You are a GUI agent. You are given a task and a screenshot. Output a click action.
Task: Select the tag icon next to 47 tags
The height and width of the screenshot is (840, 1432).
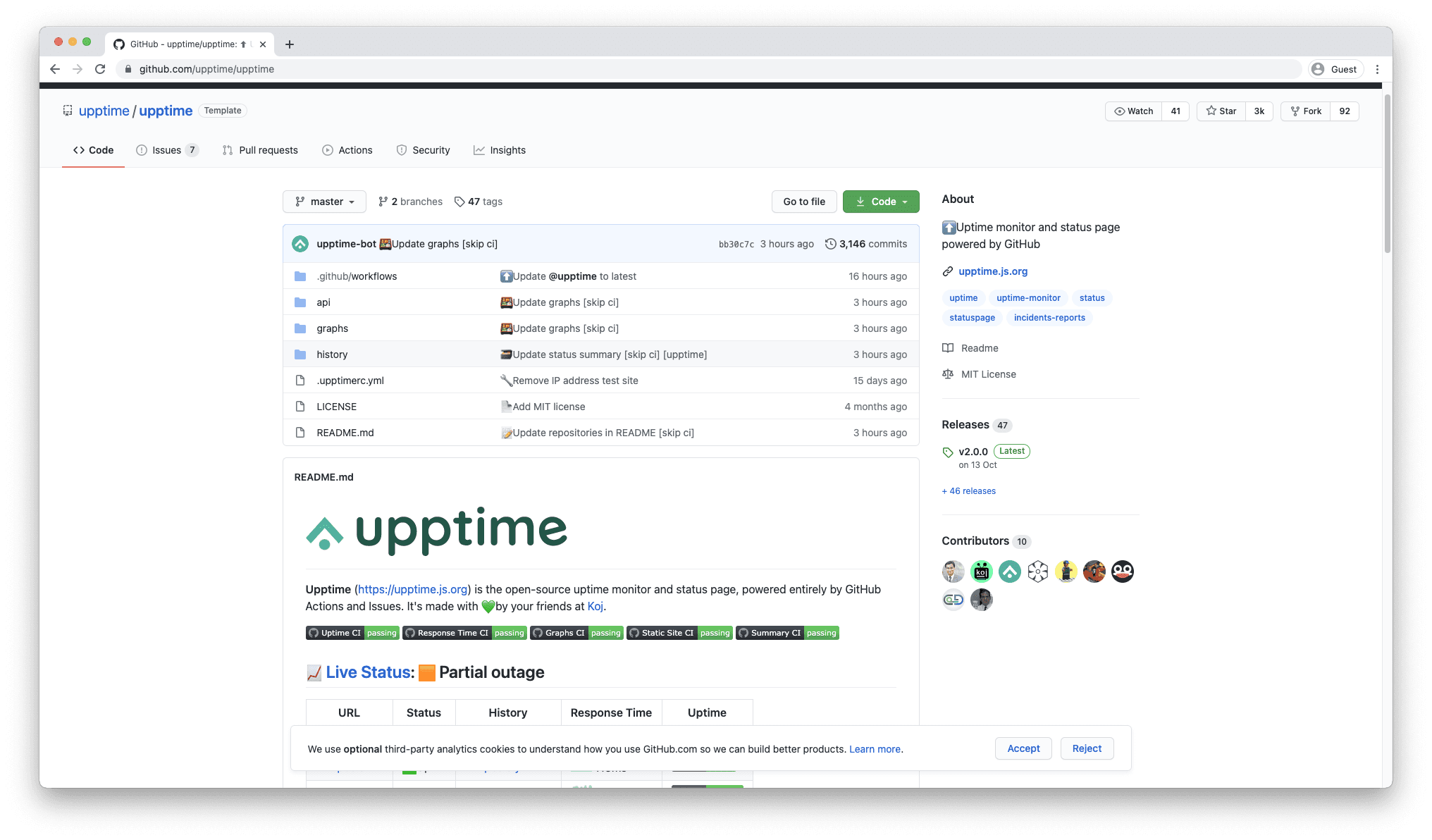tap(459, 202)
